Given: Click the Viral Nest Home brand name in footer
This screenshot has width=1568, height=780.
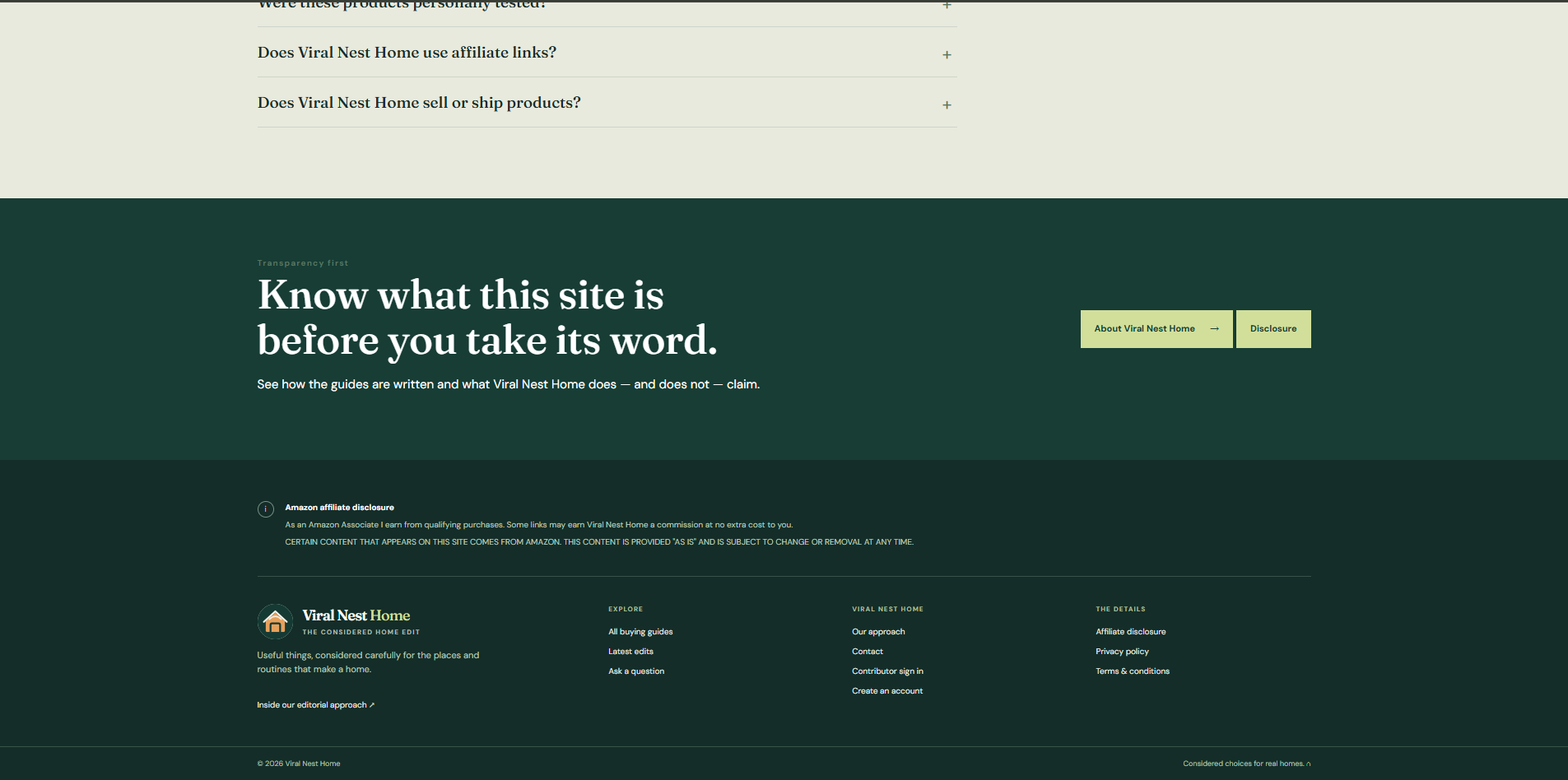Looking at the screenshot, I should (356, 615).
